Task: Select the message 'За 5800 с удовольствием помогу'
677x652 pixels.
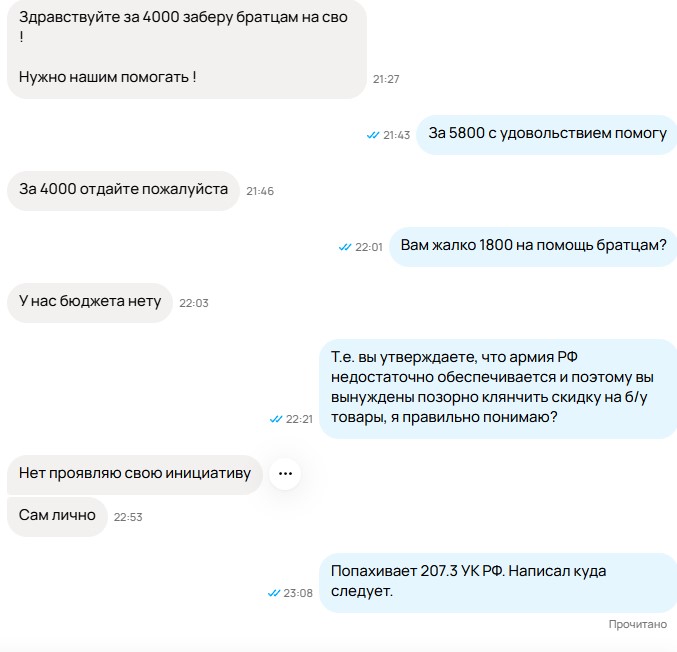Action: [547, 135]
